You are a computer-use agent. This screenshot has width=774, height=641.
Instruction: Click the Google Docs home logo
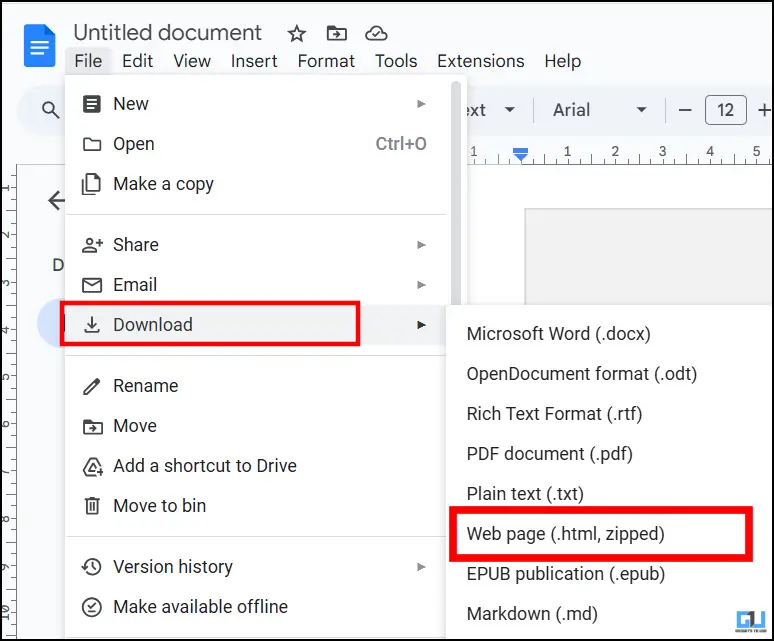(40, 46)
